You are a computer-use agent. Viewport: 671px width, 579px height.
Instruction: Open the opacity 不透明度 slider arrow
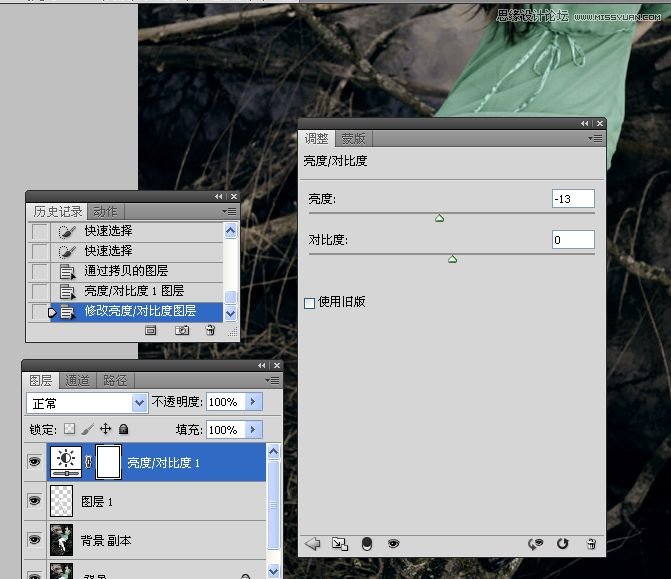(x=253, y=402)
